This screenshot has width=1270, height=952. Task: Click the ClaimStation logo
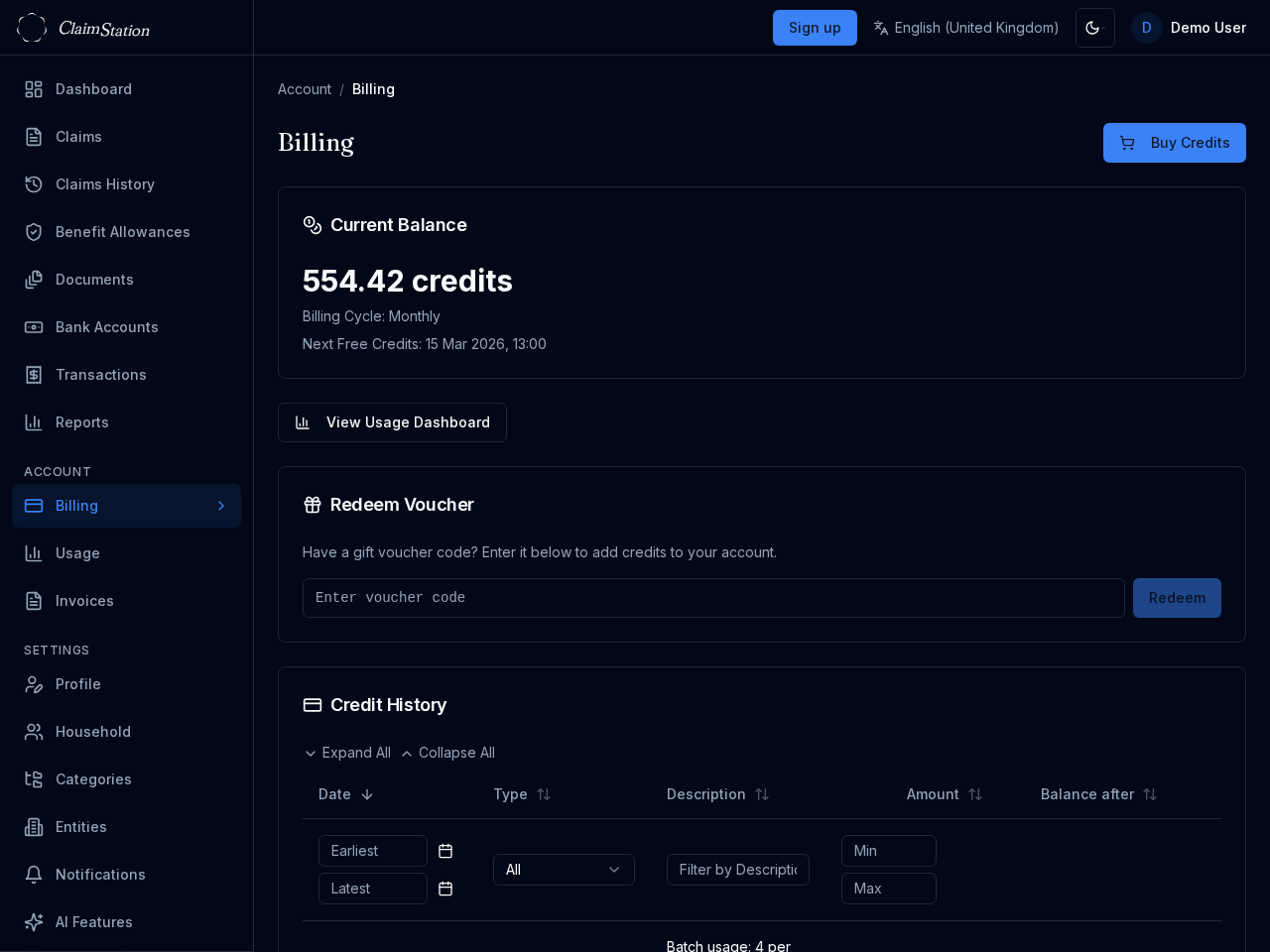click(83, 28)
